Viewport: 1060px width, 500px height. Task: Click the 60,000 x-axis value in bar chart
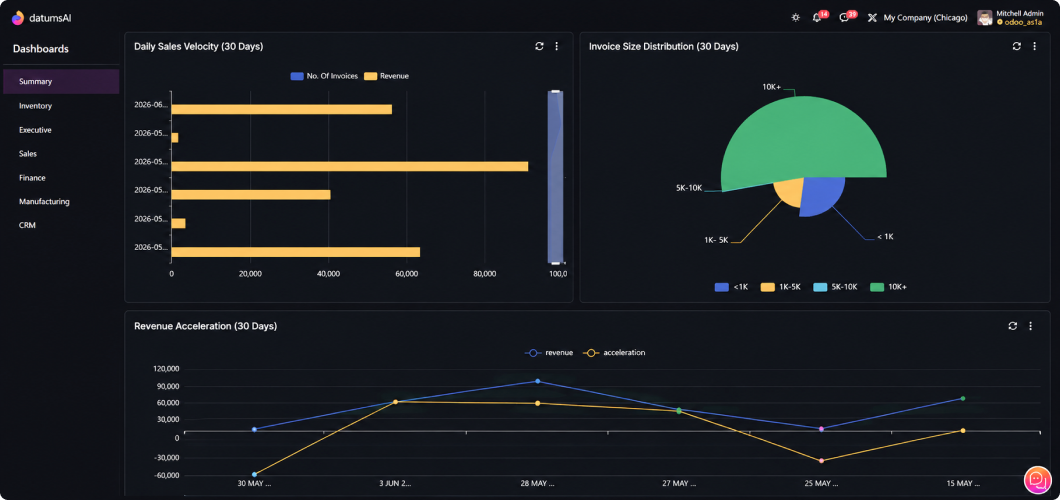406,274
